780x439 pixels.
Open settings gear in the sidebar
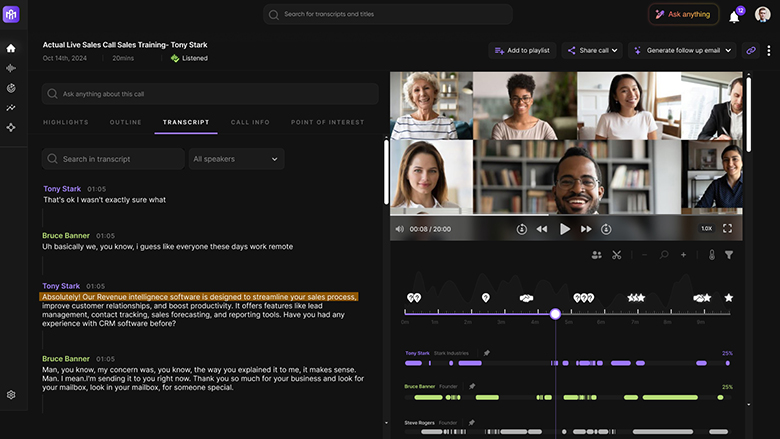click(11, 395)
